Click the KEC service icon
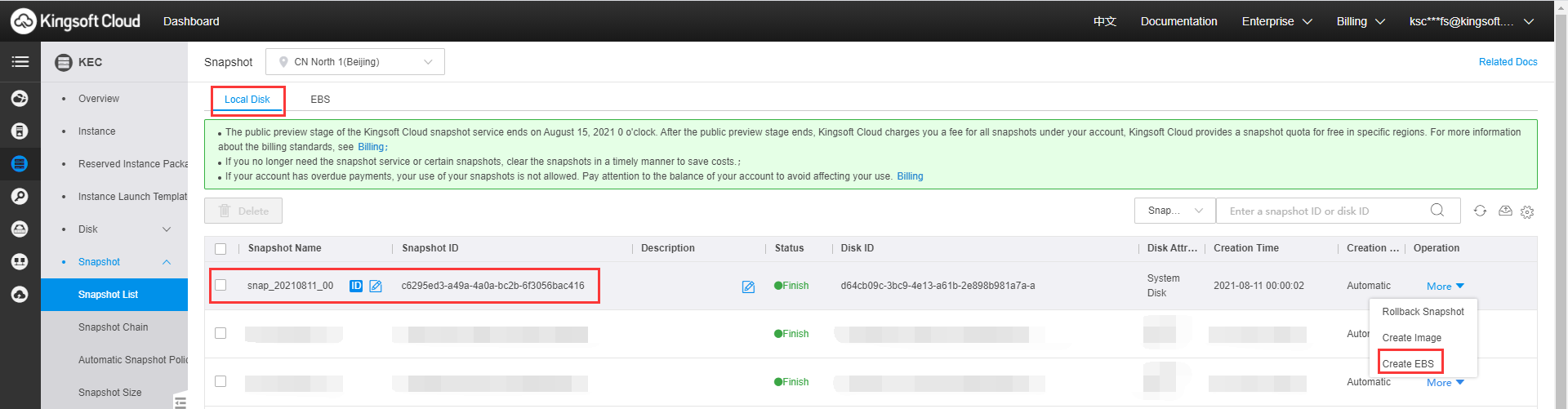The width and height of the screenshot is (1568, 409). pyautogui.click(x=64, y=62)
